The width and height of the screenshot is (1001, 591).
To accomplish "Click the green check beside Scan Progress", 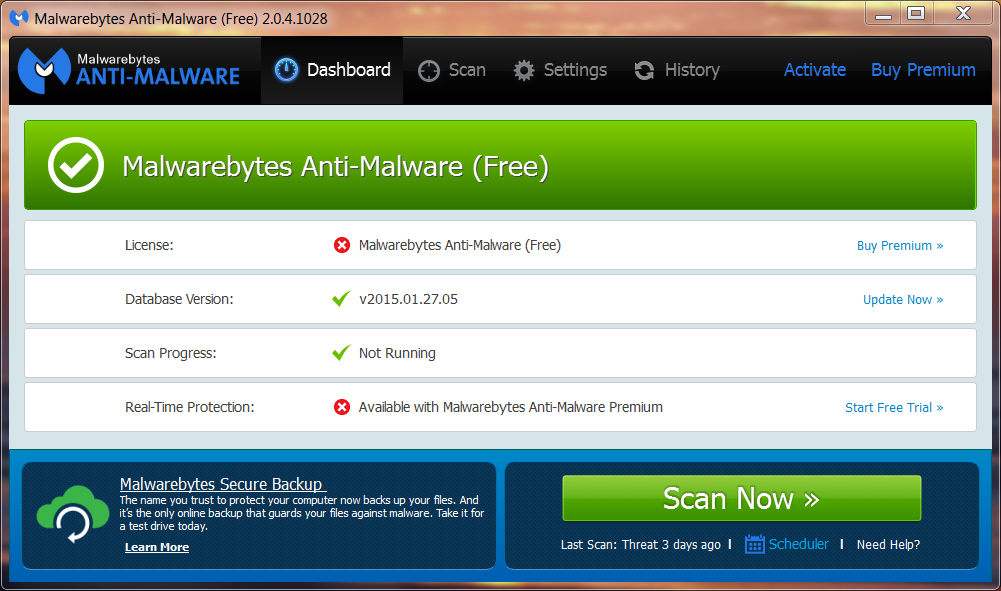I will 342,352.
